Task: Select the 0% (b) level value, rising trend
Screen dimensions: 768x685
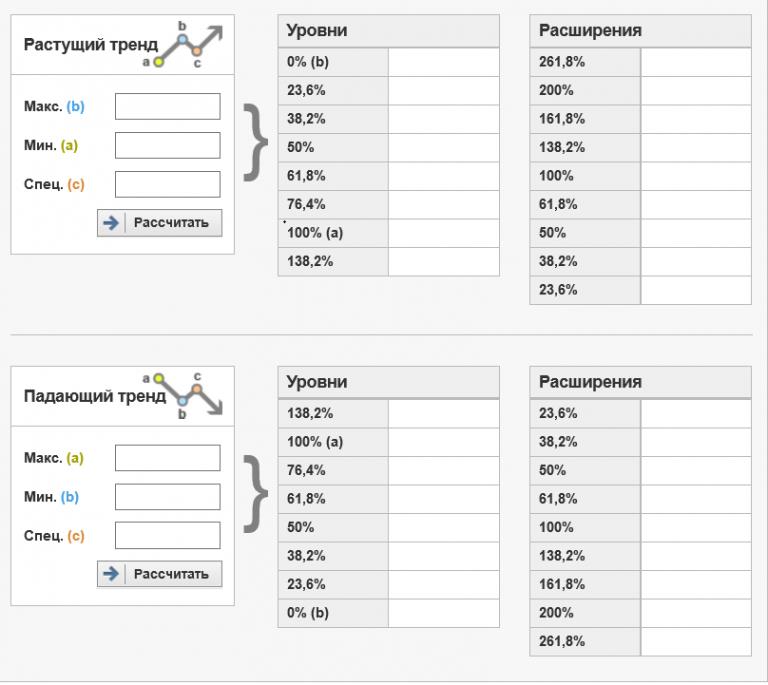Action: point(443,62)
